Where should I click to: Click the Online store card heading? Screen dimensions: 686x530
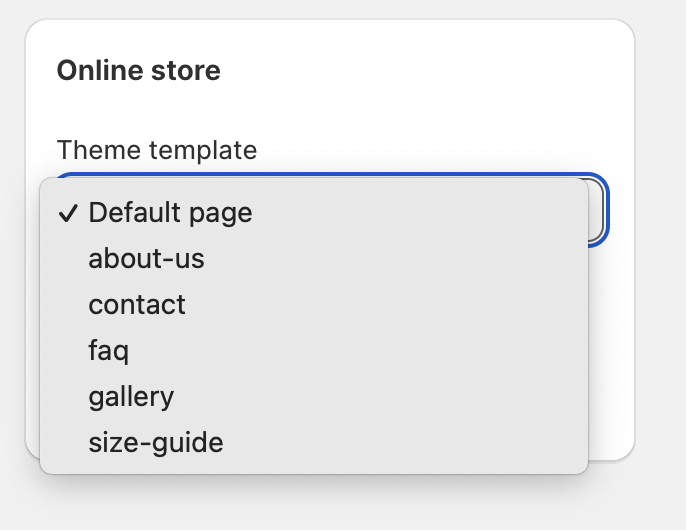[138, 71]
